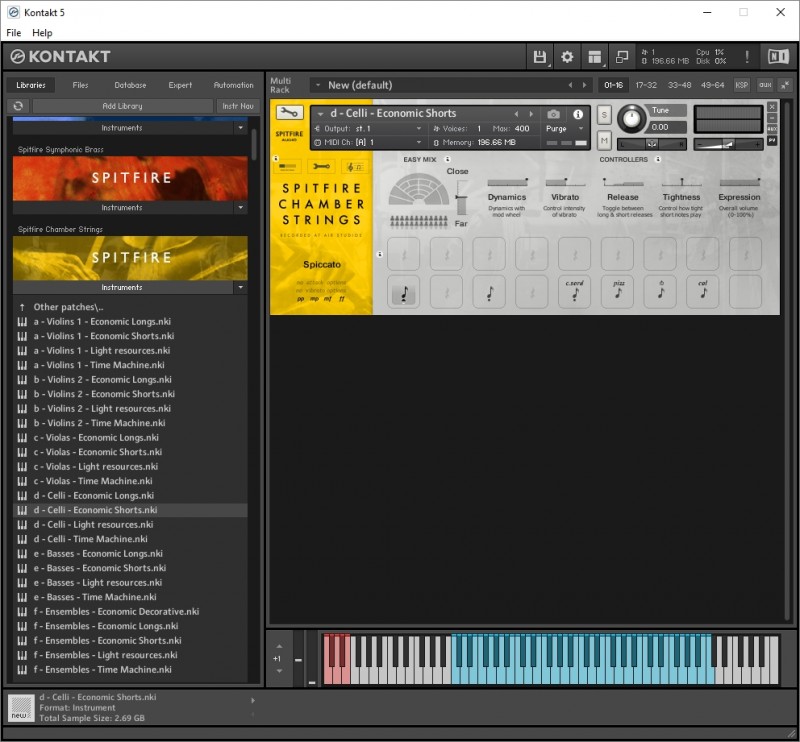Open the save/load files menu icon

point(539,57)
